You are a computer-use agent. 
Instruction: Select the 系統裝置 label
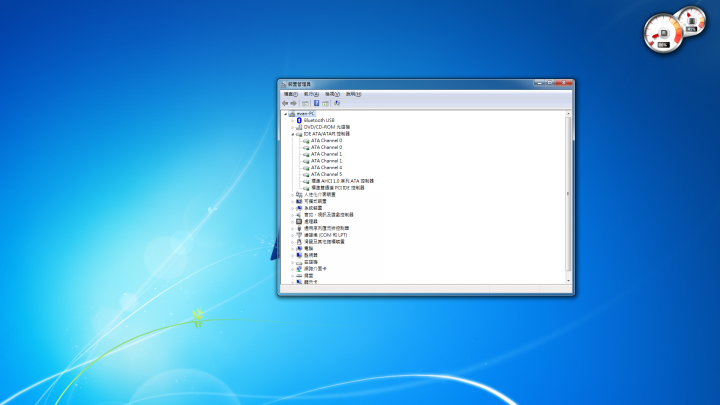[313, 208]
